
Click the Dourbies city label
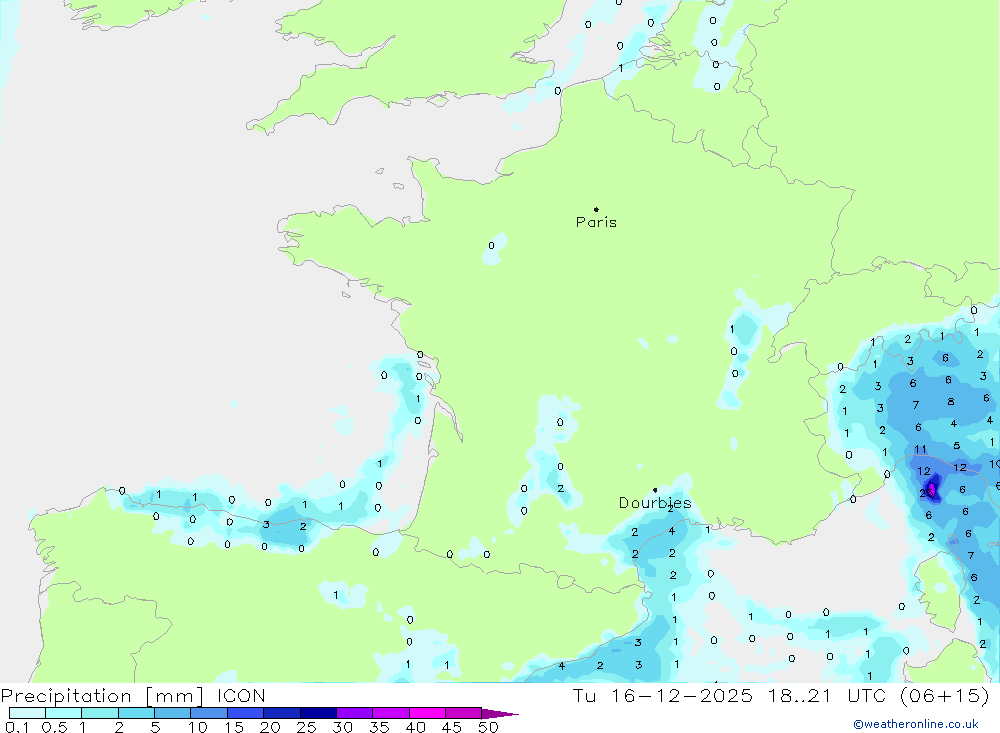[655, 503]
